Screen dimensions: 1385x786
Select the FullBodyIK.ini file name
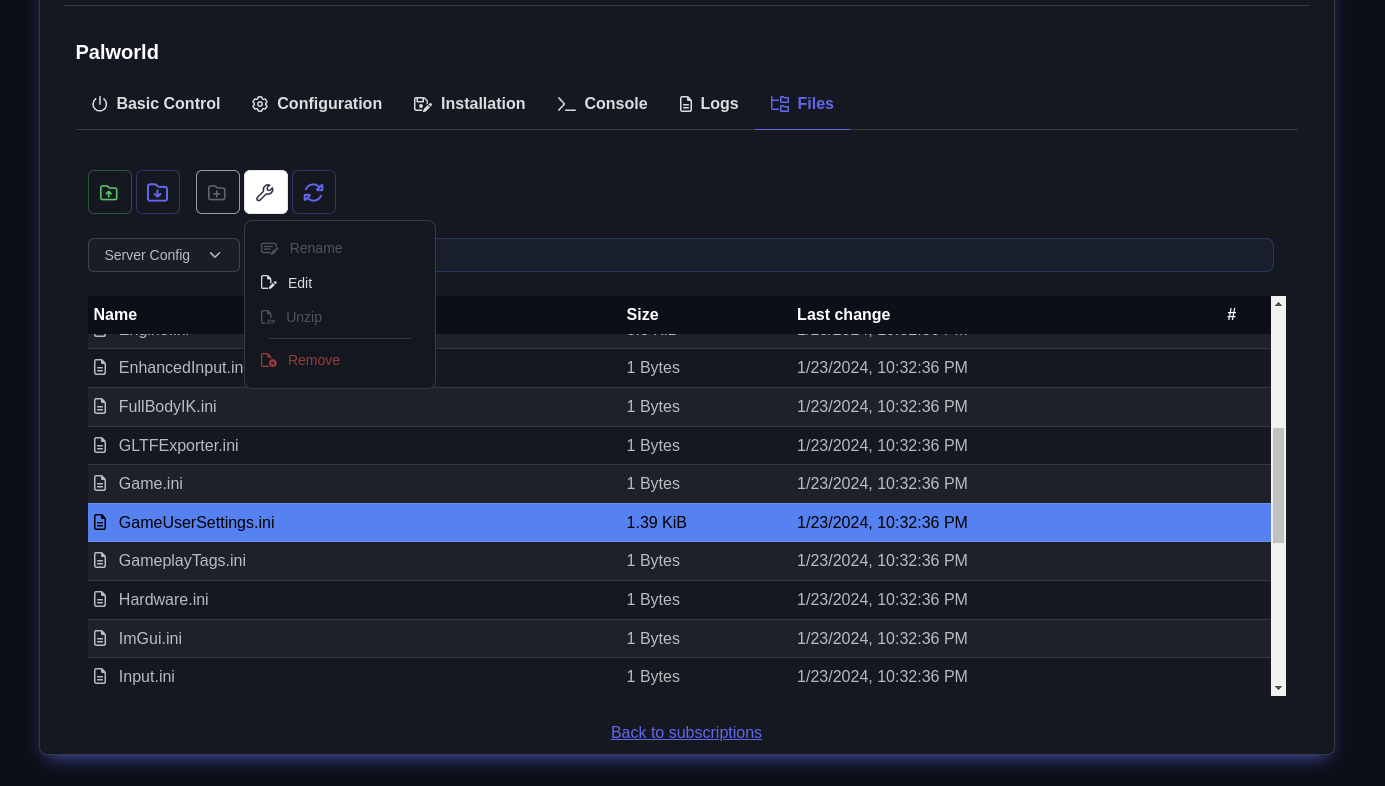tap(167, 406)
